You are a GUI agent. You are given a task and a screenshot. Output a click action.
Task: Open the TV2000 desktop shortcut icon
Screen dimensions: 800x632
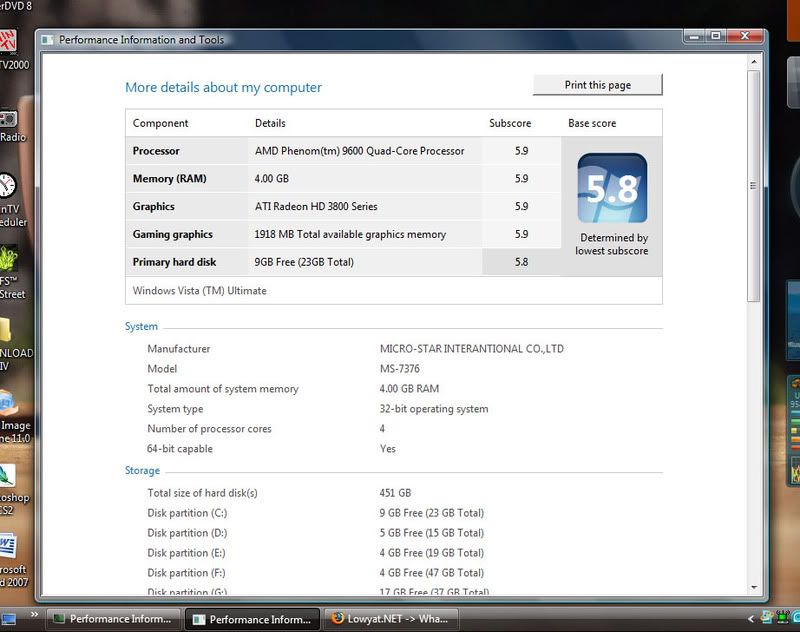coord(9,43)
